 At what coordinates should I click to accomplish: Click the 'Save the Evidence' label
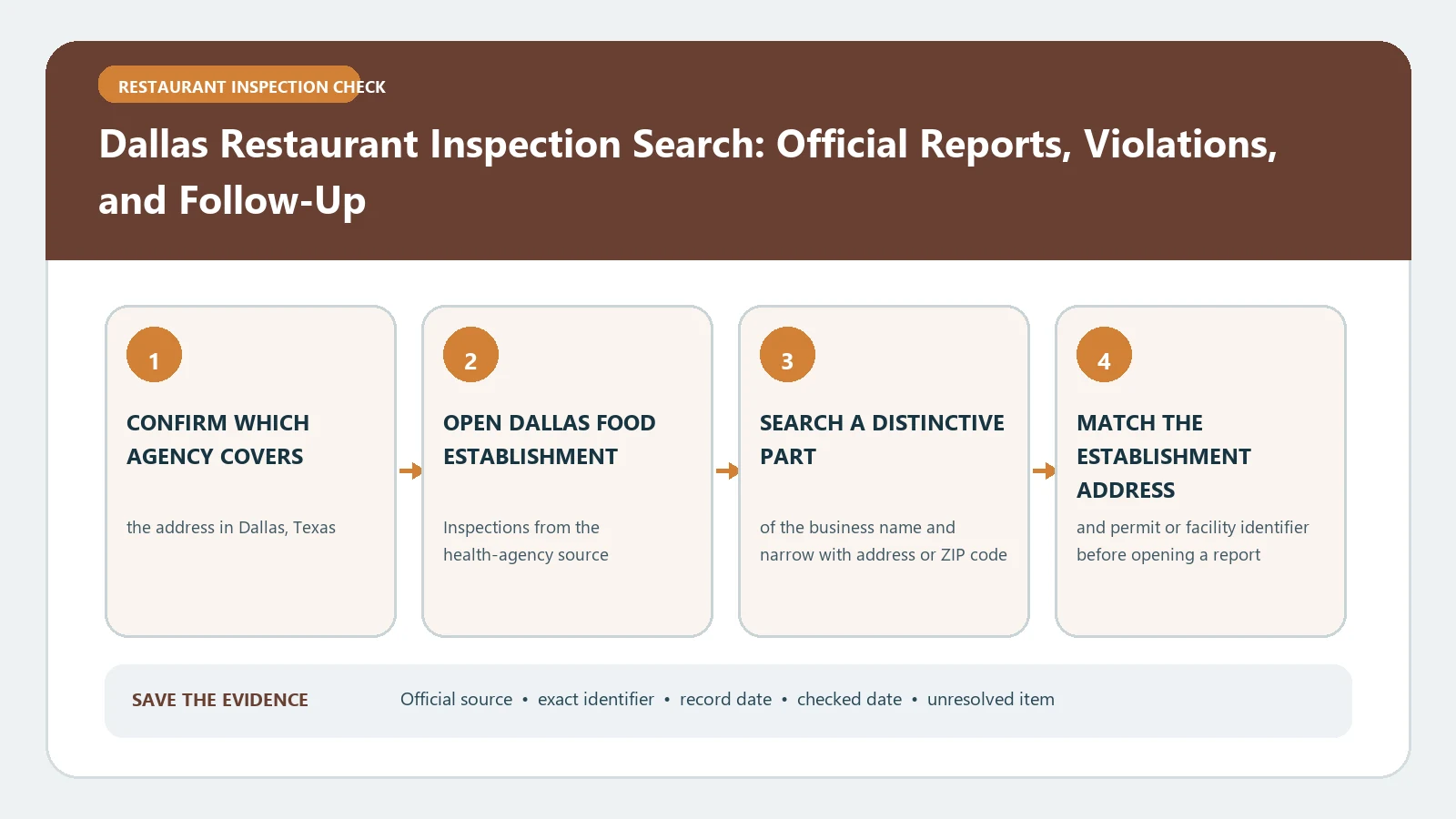pos(220,700)
